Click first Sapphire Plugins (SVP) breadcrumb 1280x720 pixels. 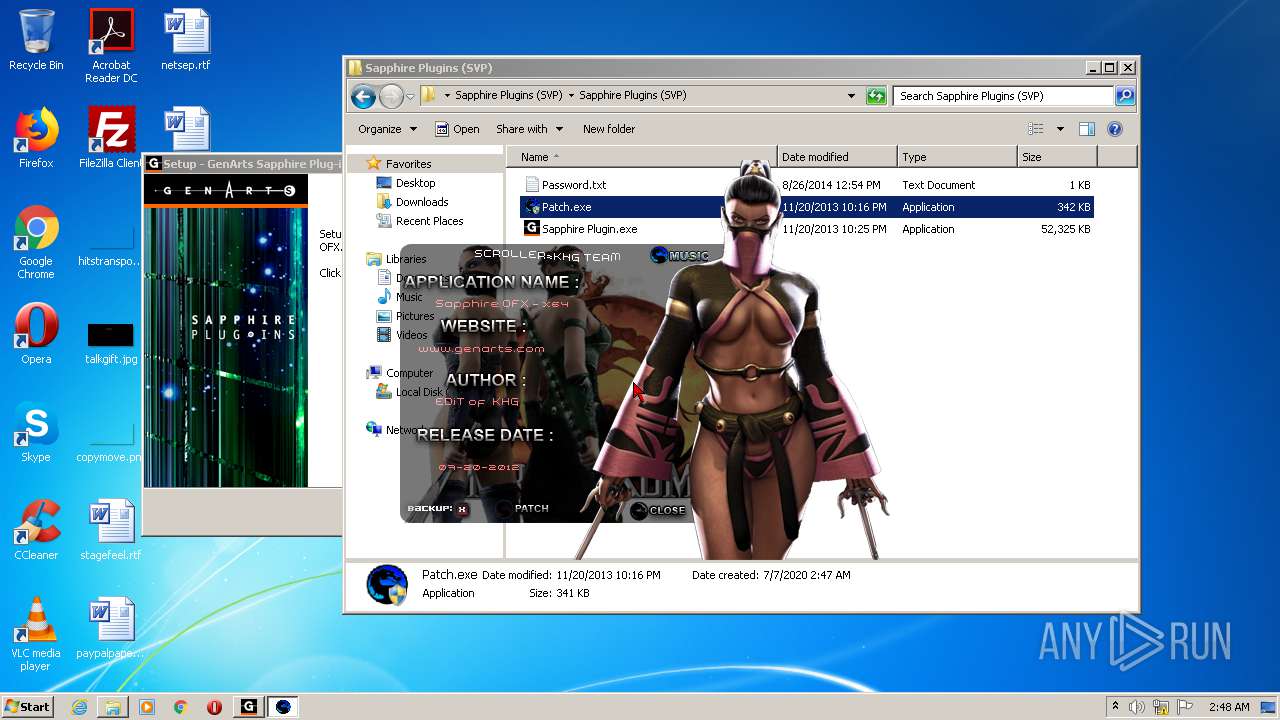click(509, 96)
